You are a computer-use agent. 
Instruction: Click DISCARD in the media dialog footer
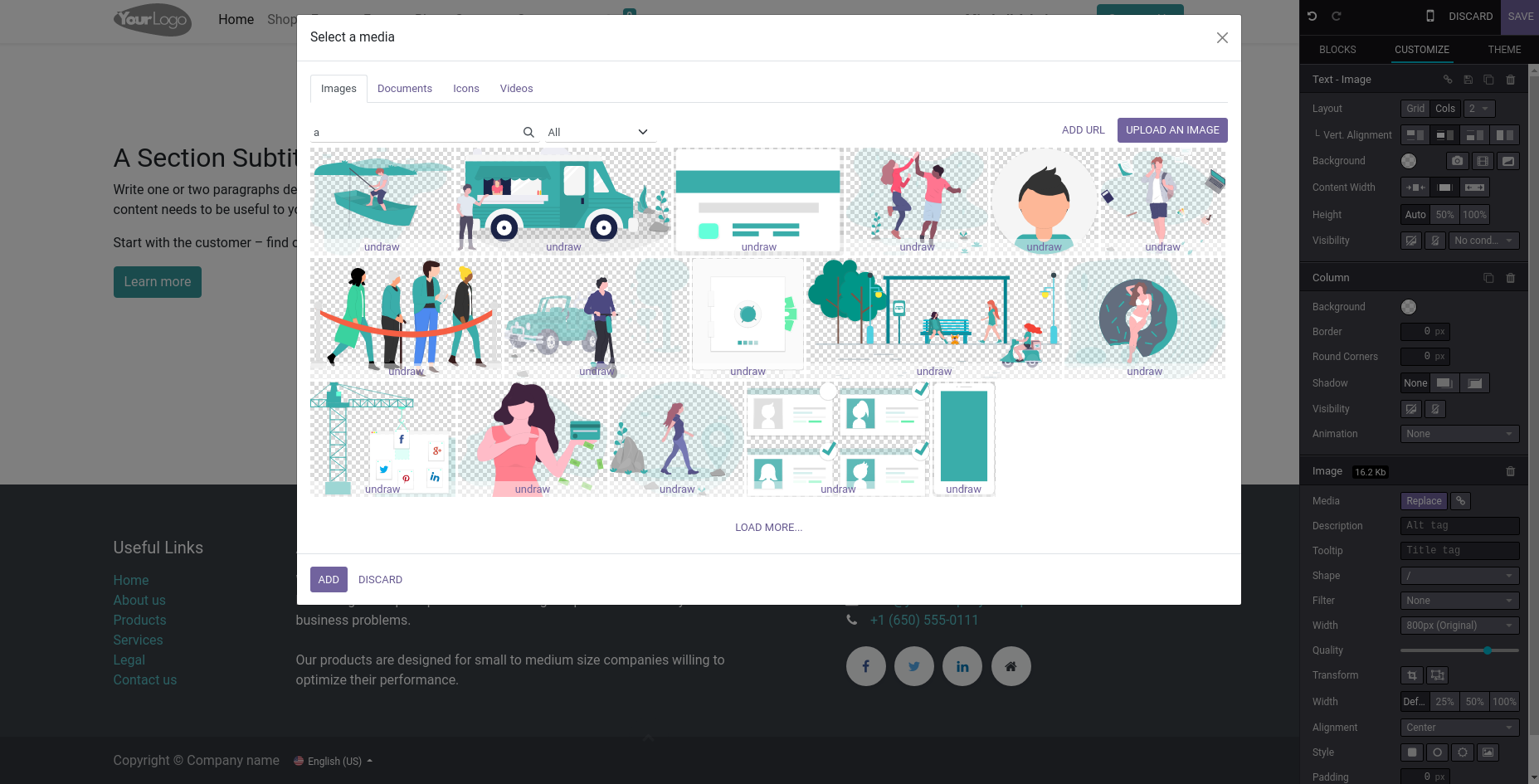tap(380, 580)
